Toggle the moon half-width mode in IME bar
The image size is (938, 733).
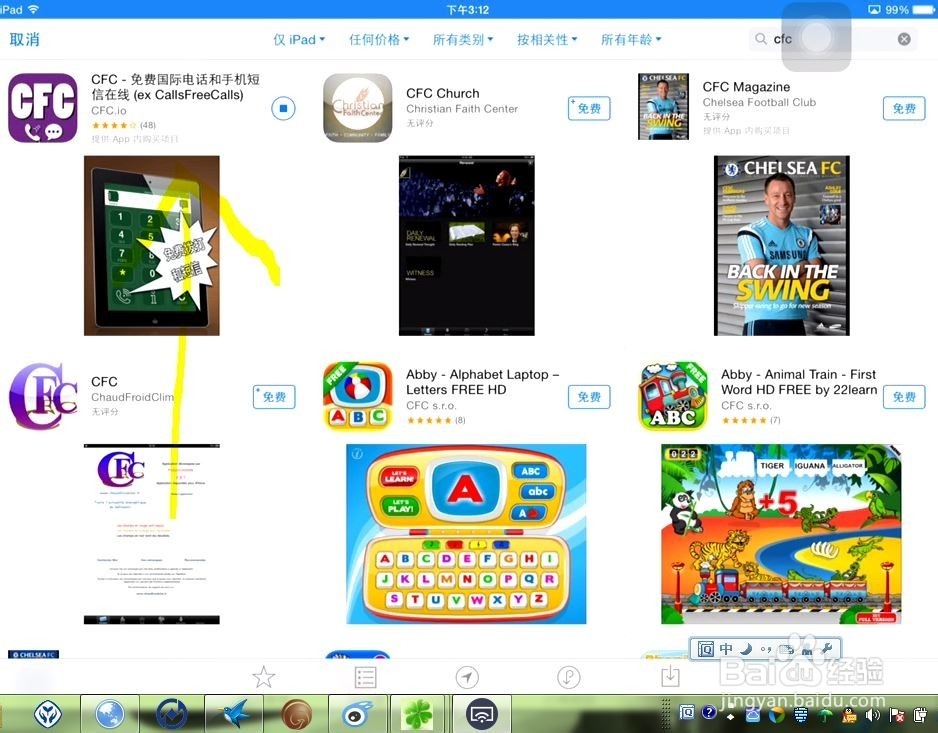point(745,649)
